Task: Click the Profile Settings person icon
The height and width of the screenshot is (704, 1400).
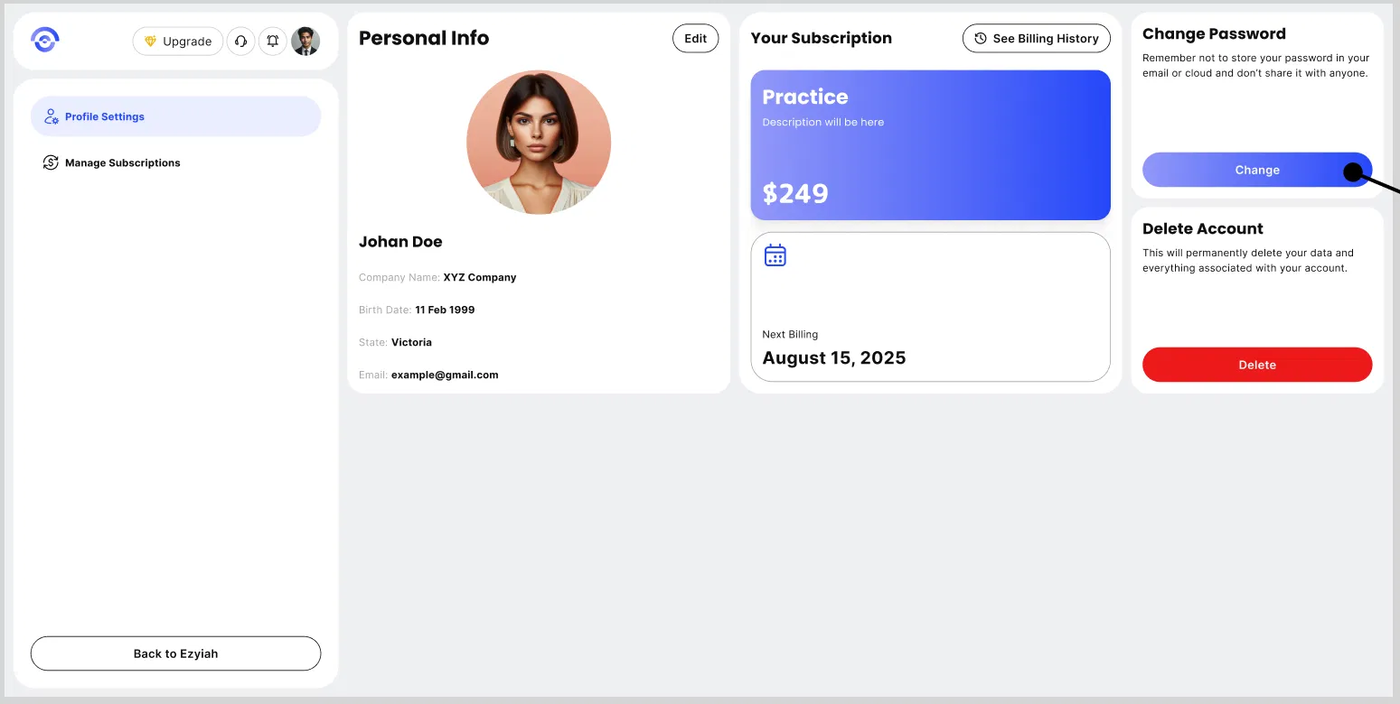Action: coord(51,116)
